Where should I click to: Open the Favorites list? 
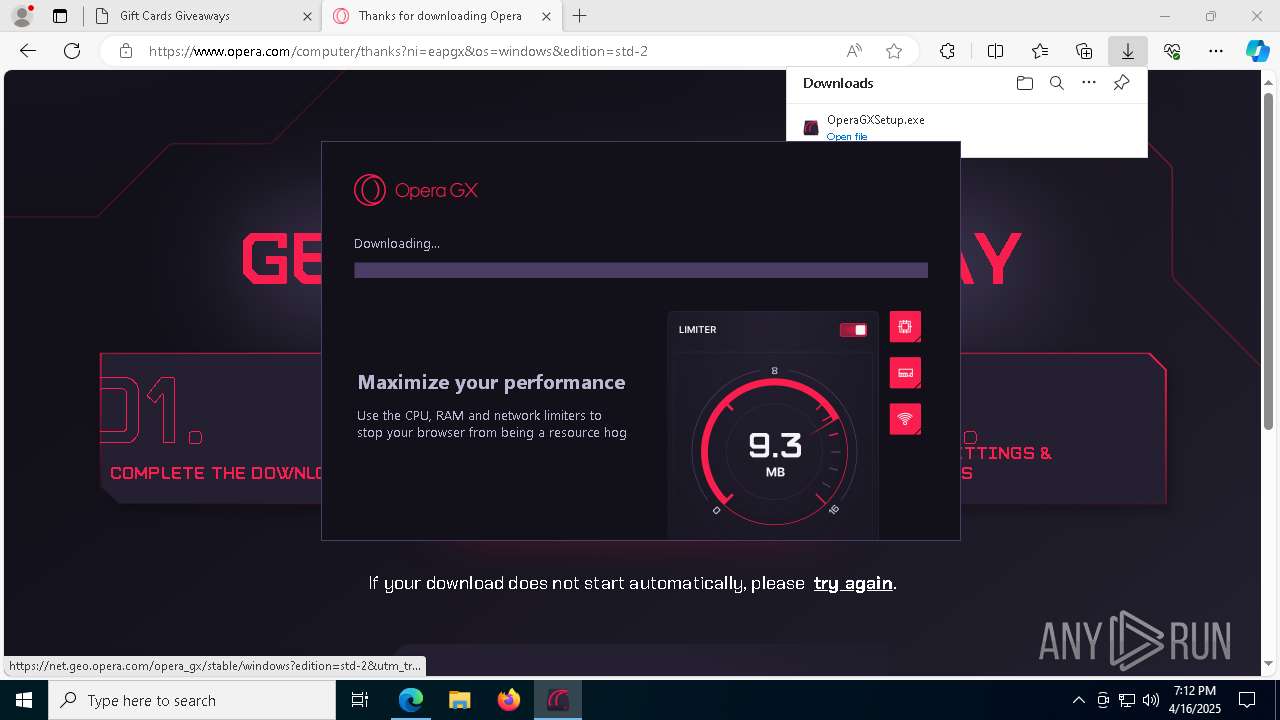pos(1040,51)
